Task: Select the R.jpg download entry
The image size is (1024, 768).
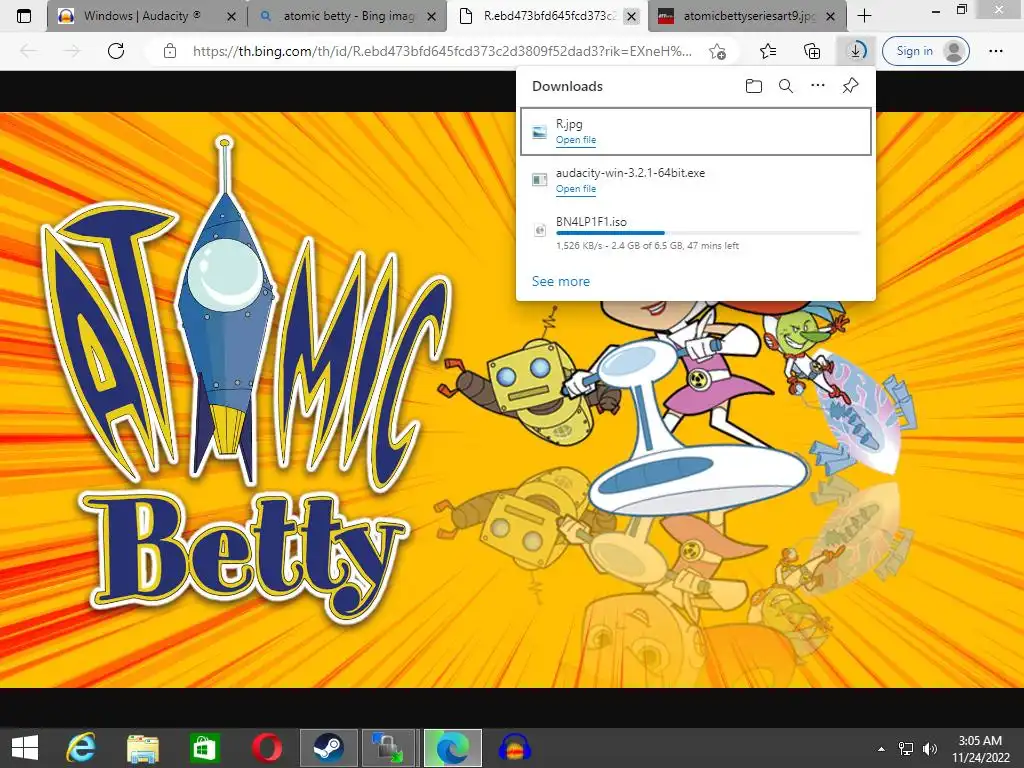Action: (696, 131)
